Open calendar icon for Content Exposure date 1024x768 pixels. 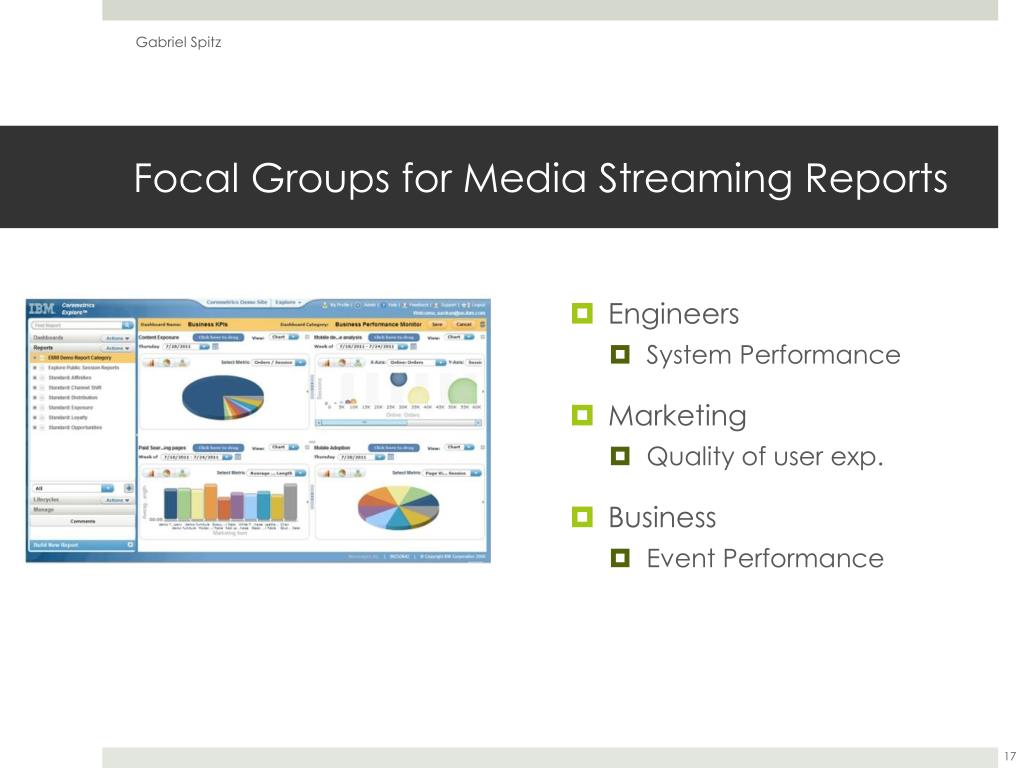pyautogui.click(x=216, y=347)
